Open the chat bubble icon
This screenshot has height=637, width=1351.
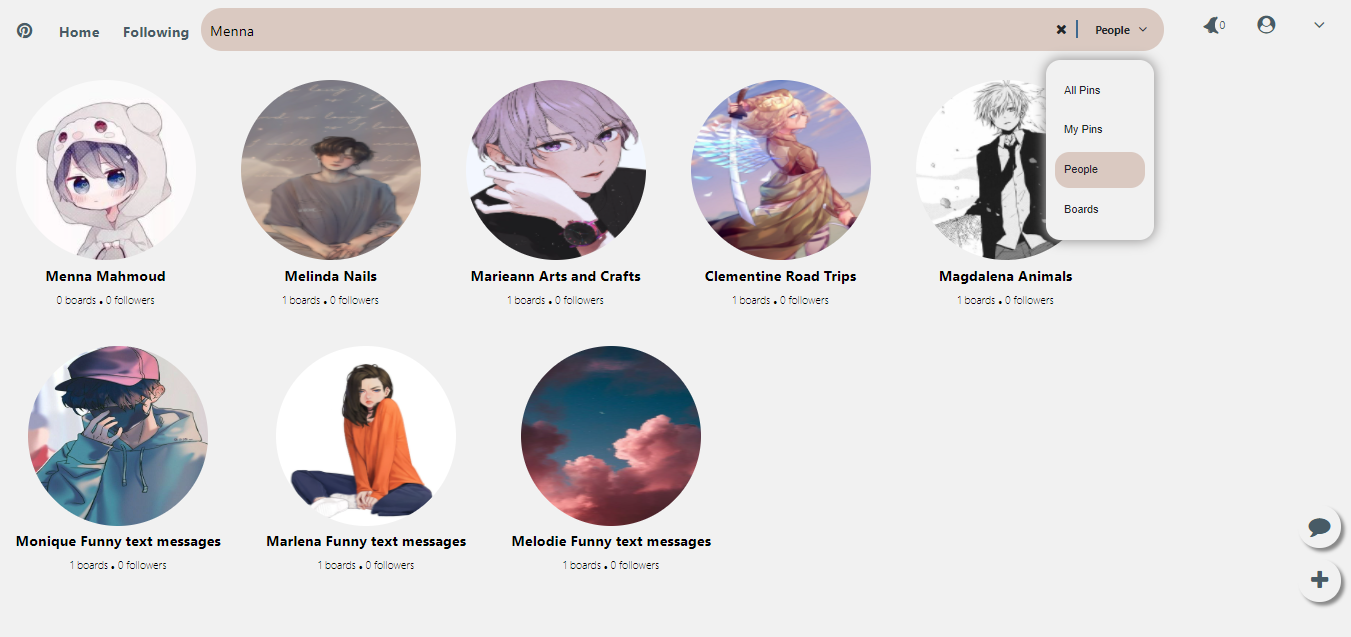pyautogui.click(x=1320, y=527)
